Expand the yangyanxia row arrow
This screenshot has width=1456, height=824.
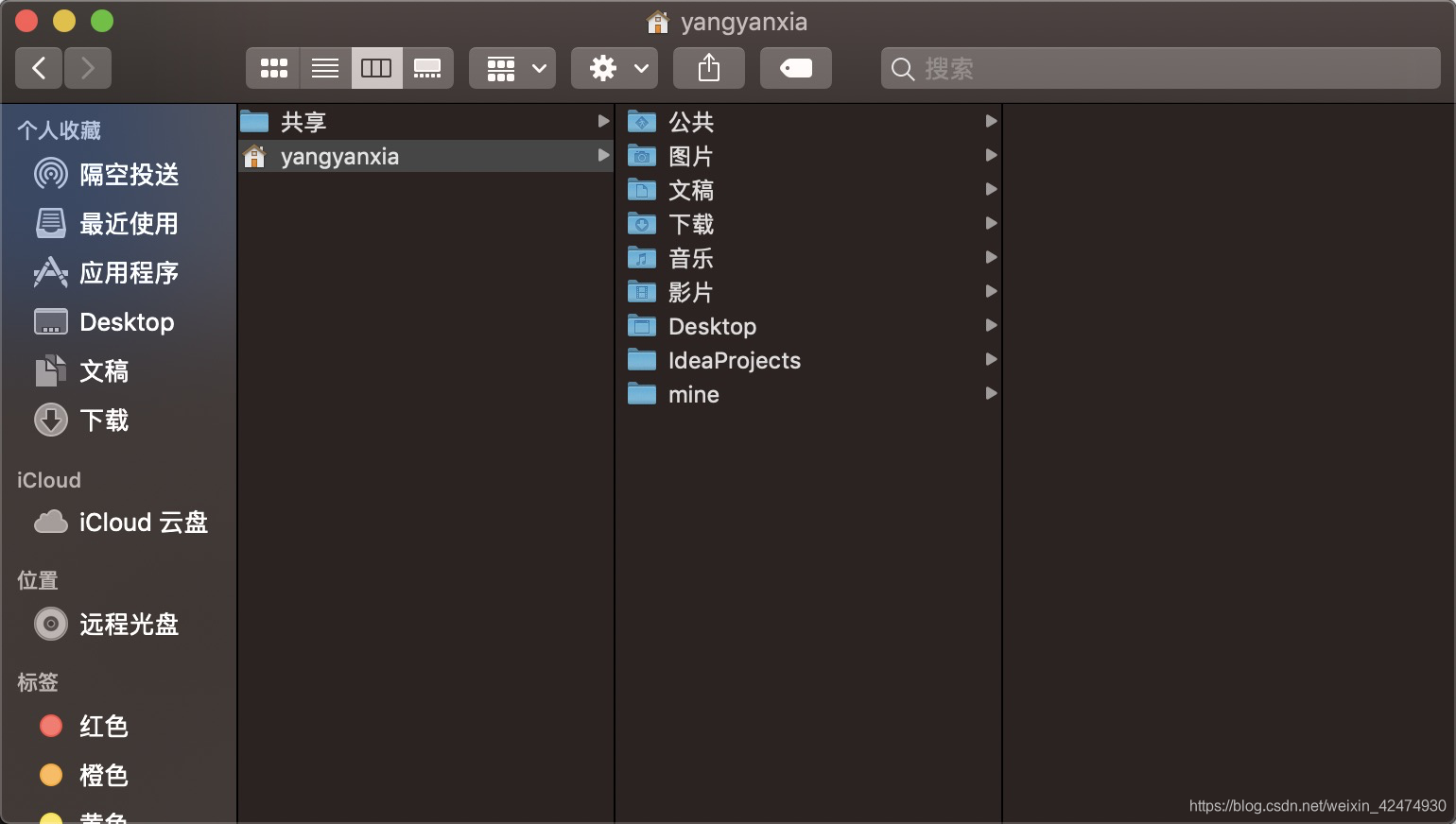click(x=603, y=155)
